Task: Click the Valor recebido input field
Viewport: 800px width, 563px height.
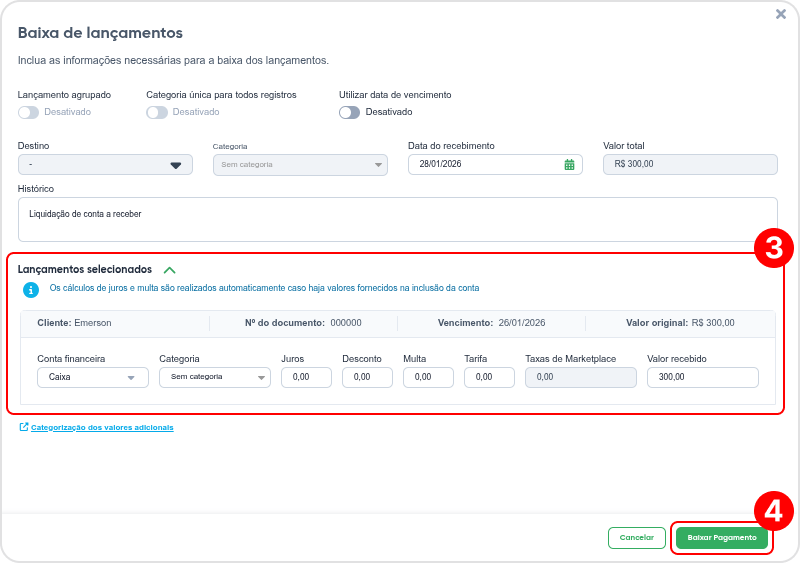Action: coord(703,377)
